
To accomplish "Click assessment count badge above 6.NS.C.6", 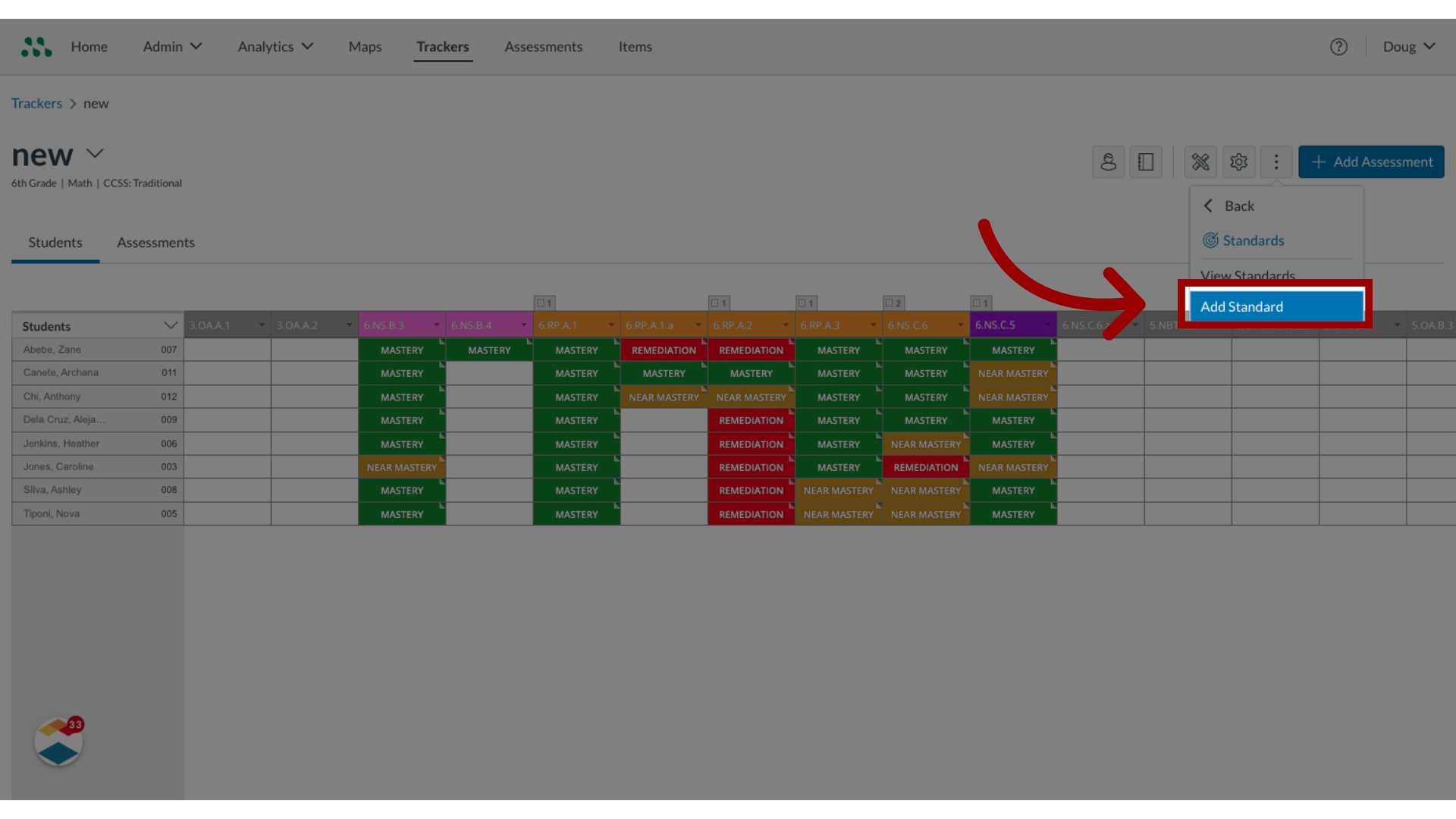I will click(893, 303).
